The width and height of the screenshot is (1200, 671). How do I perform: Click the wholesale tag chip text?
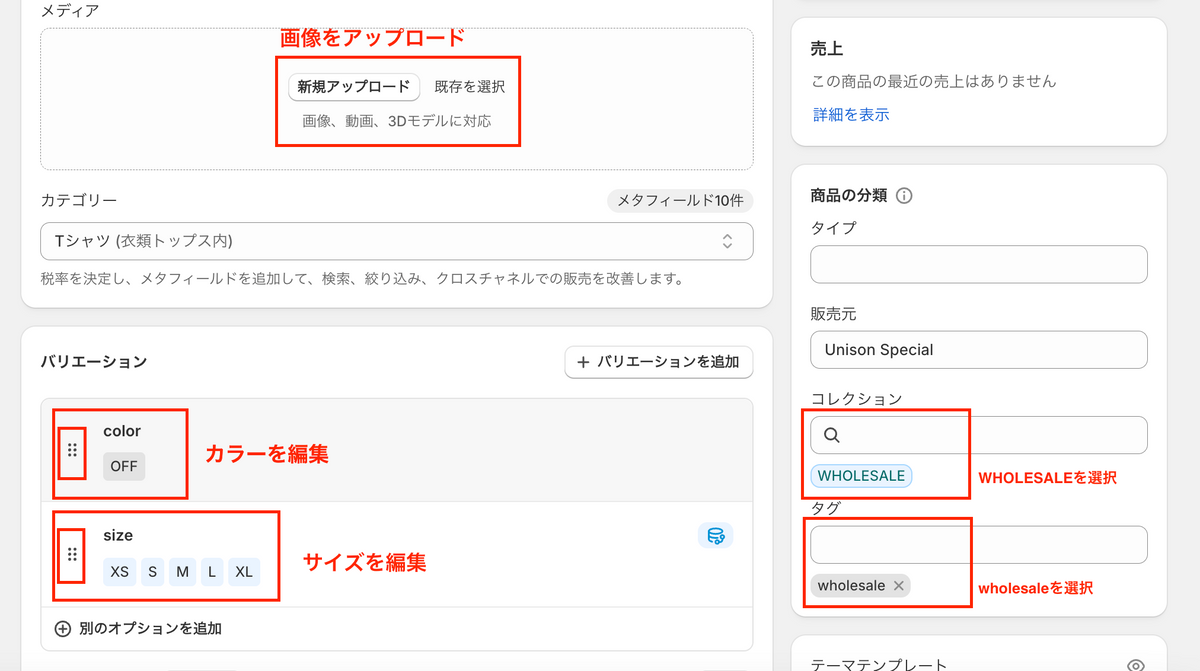click(851, 586)
